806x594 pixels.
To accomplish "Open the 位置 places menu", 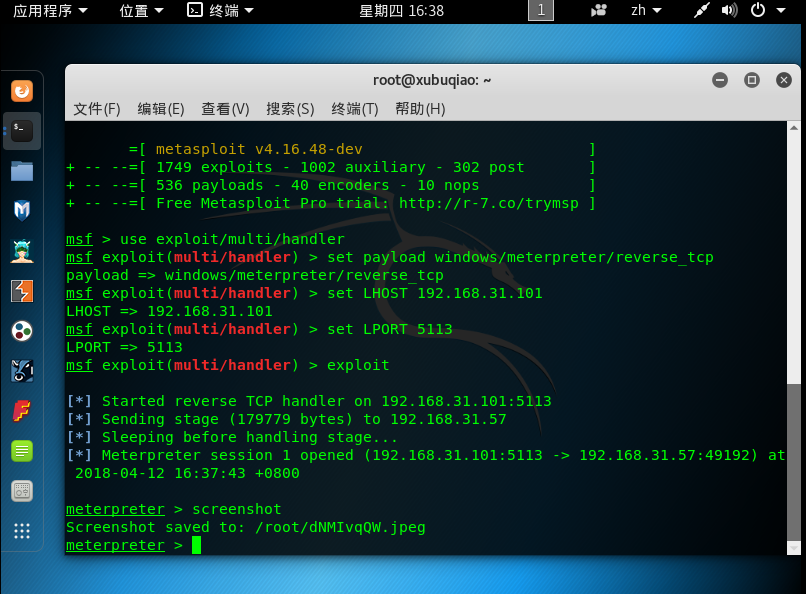I will click(141, 11).
